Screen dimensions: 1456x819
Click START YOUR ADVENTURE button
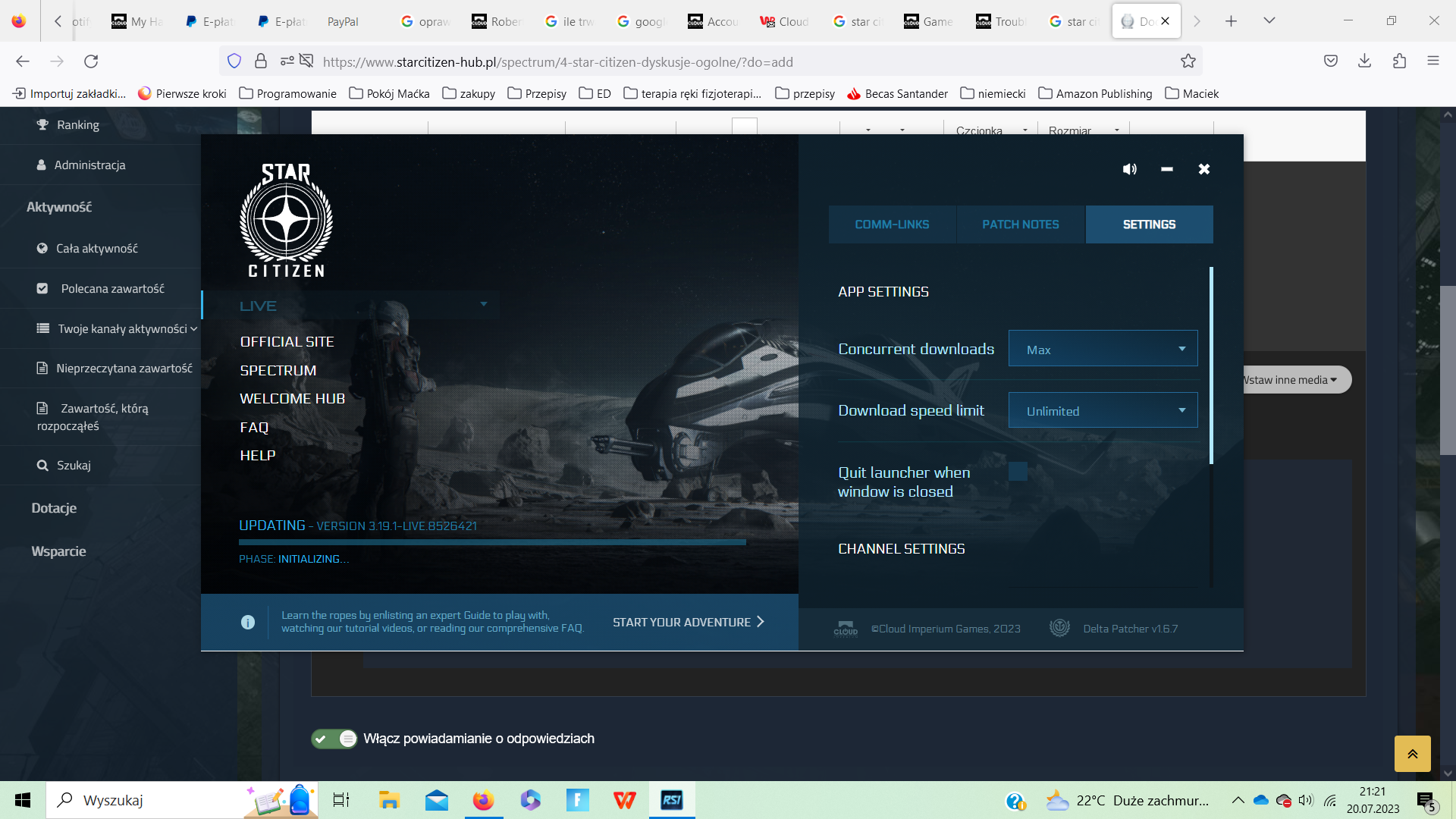coord(689,622)
